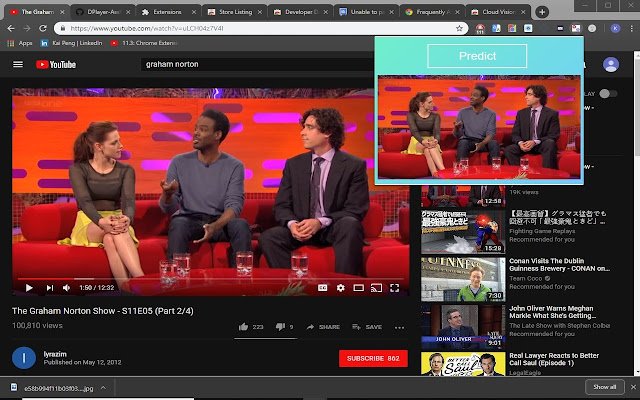Open the 11.3 Chrome Extension bookmark
This screenshot has width=640, height=400.
(x=144, y=43)
